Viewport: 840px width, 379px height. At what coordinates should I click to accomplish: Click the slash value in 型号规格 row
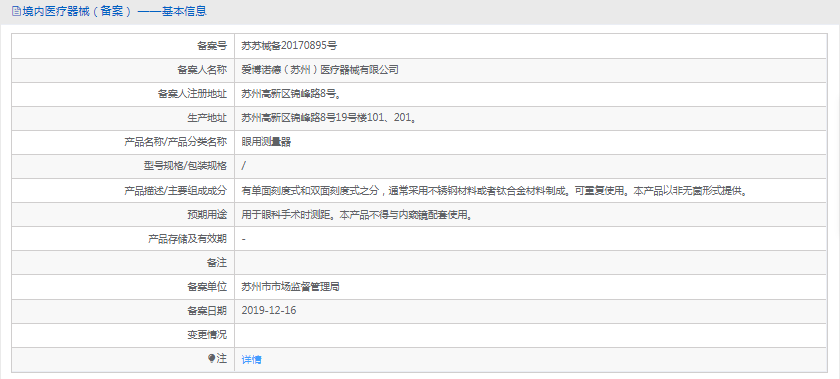(x=244, y=166)
